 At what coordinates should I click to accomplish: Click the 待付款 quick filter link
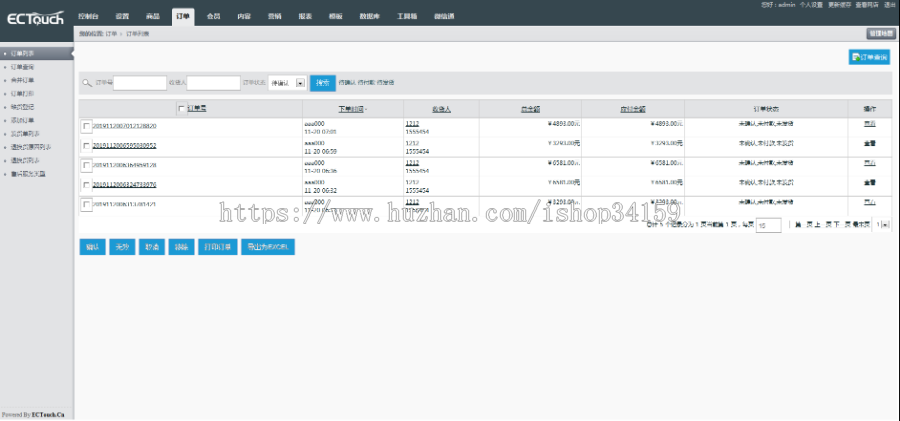[366, 83]
